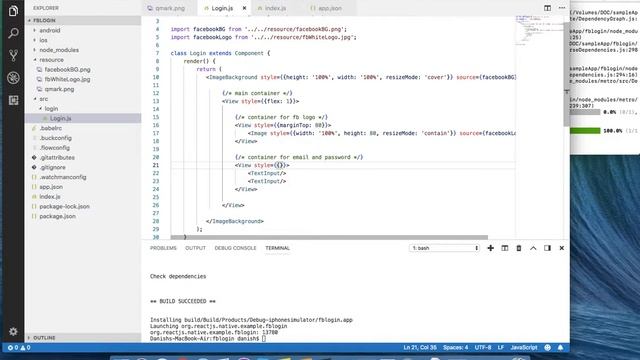Open package-lock.json file
Image resolution: width=640 pixels, height=360 pixels.
coord(64,207)
